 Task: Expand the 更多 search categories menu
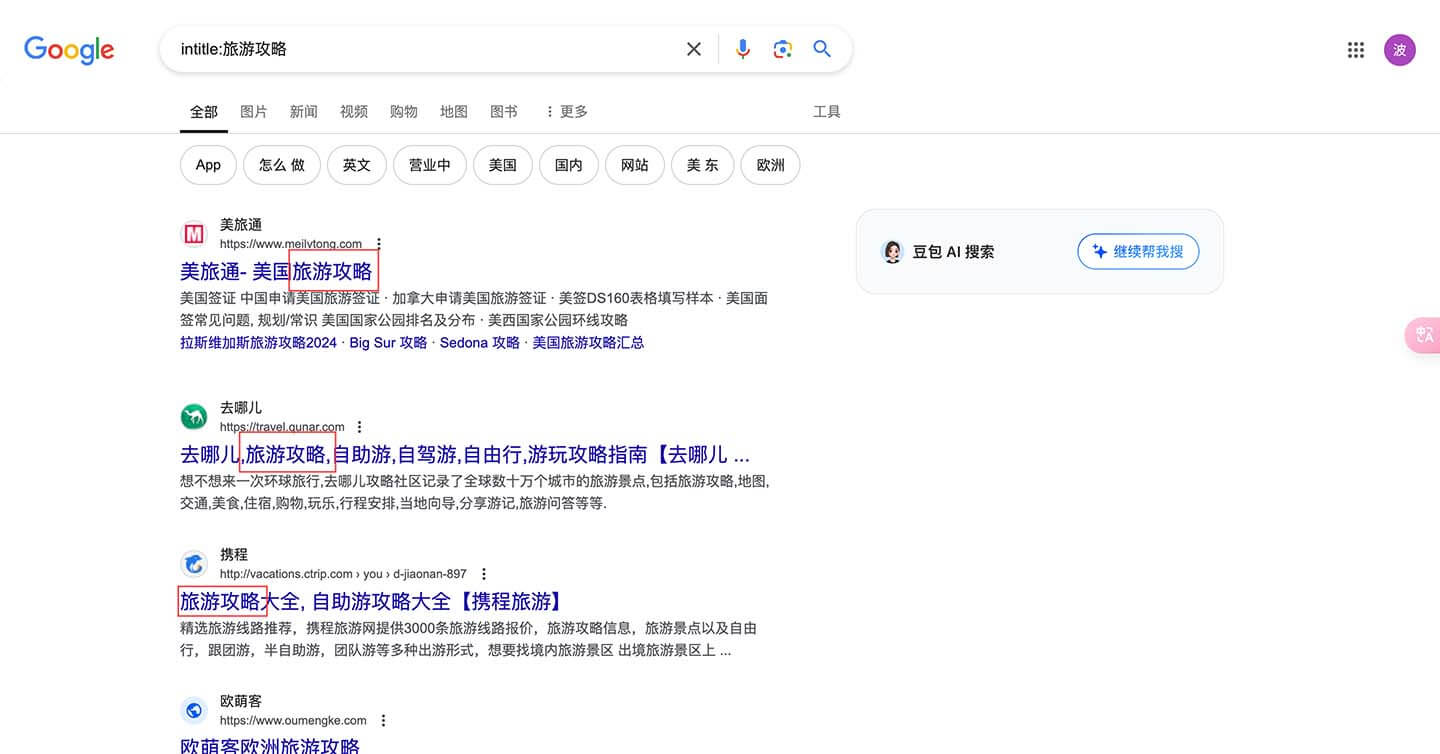click(566, 111)
